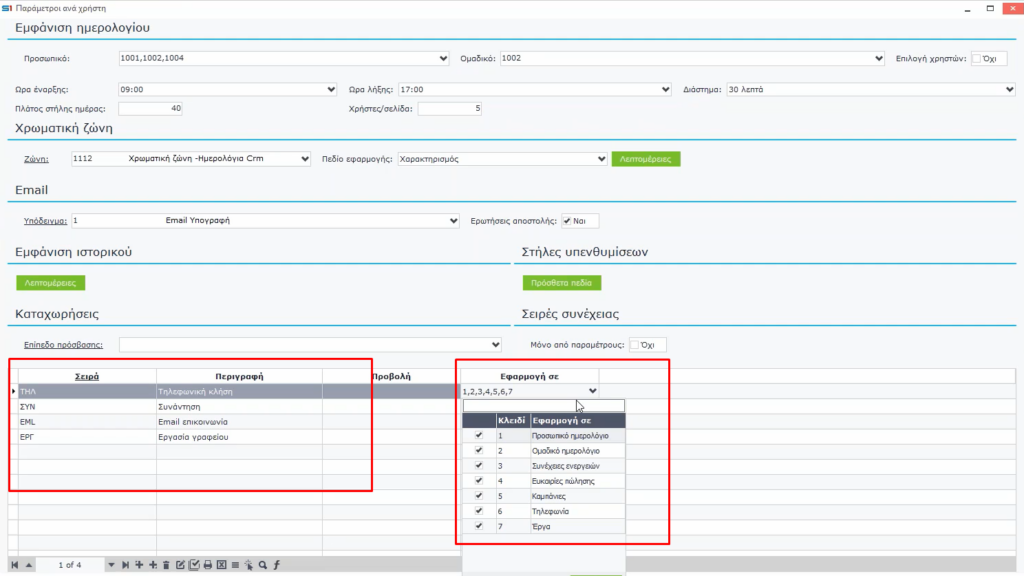Click Περιγραφή column header

tap(239, 376)
